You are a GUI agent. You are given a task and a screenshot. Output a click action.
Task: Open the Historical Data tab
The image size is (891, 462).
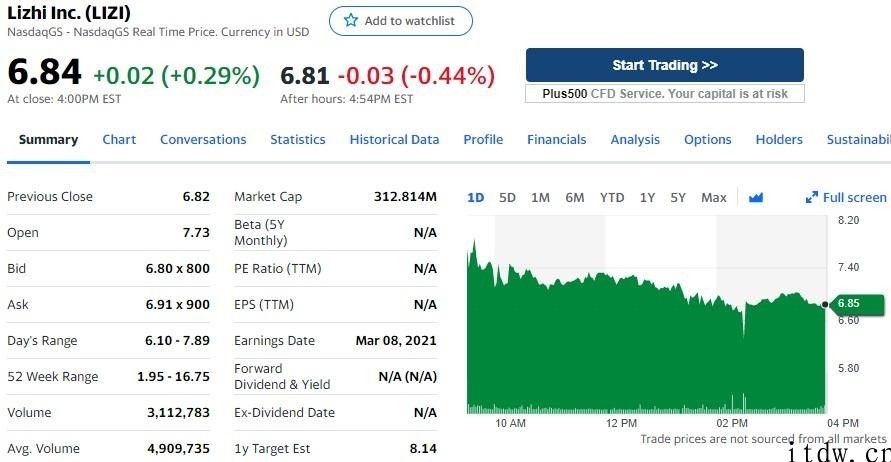point(394,140)
